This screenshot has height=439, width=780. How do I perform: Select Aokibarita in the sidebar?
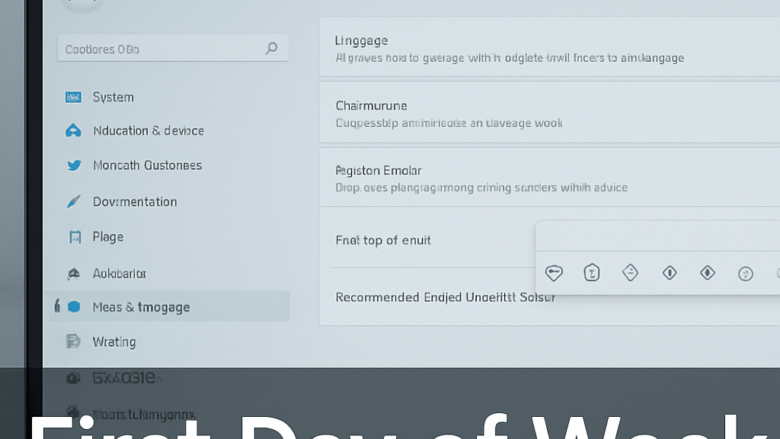pos(119,273)
